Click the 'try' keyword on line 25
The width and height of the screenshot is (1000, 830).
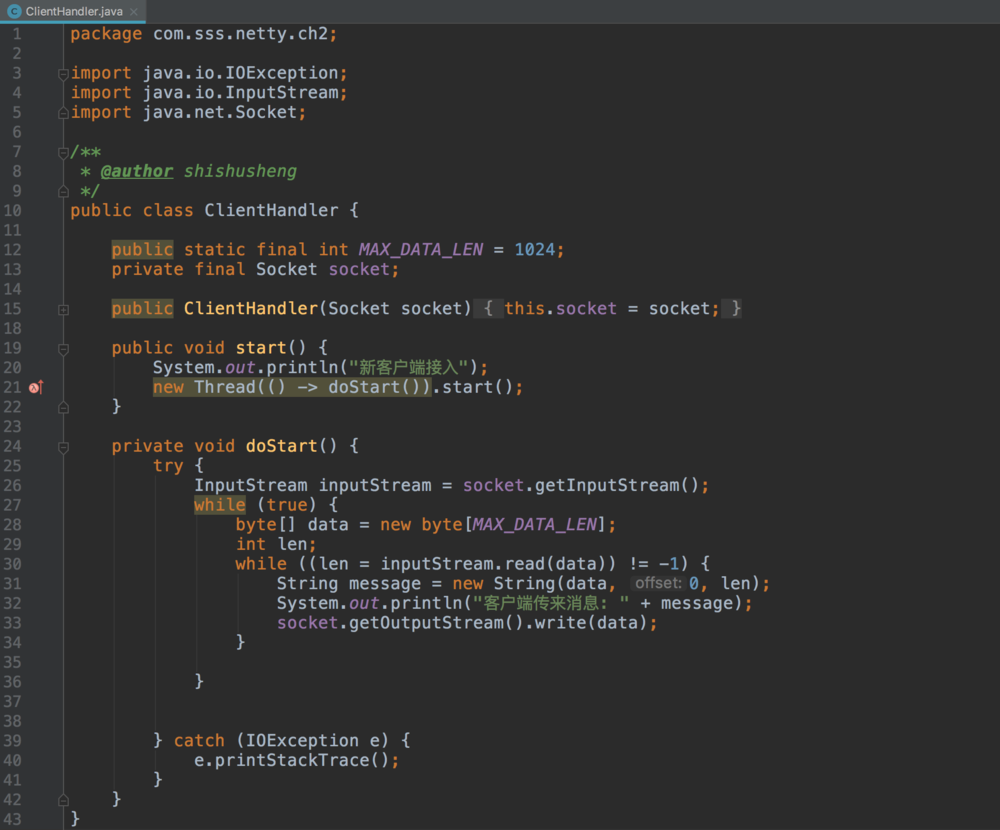coord(168,466)
